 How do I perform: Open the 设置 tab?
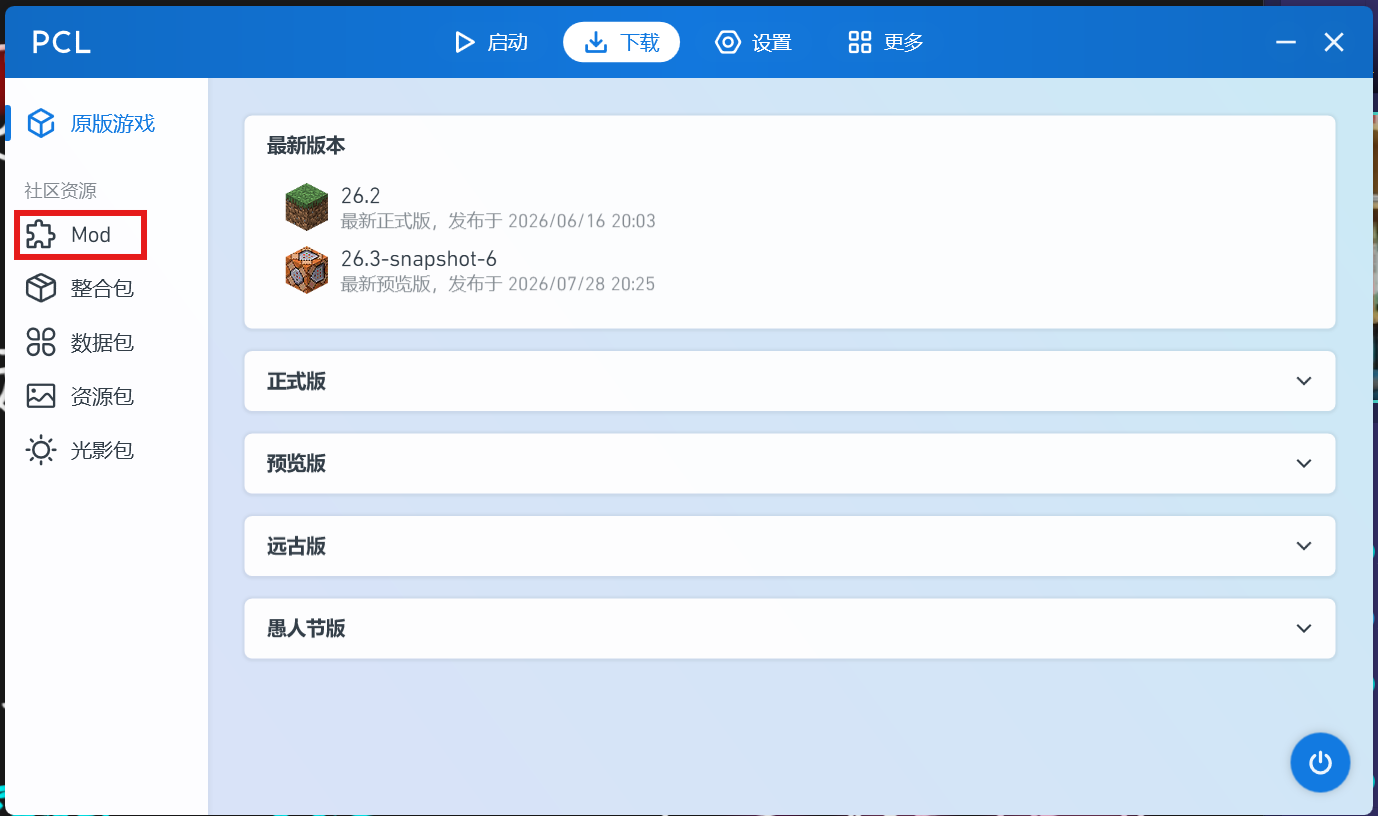pos(772,42)
